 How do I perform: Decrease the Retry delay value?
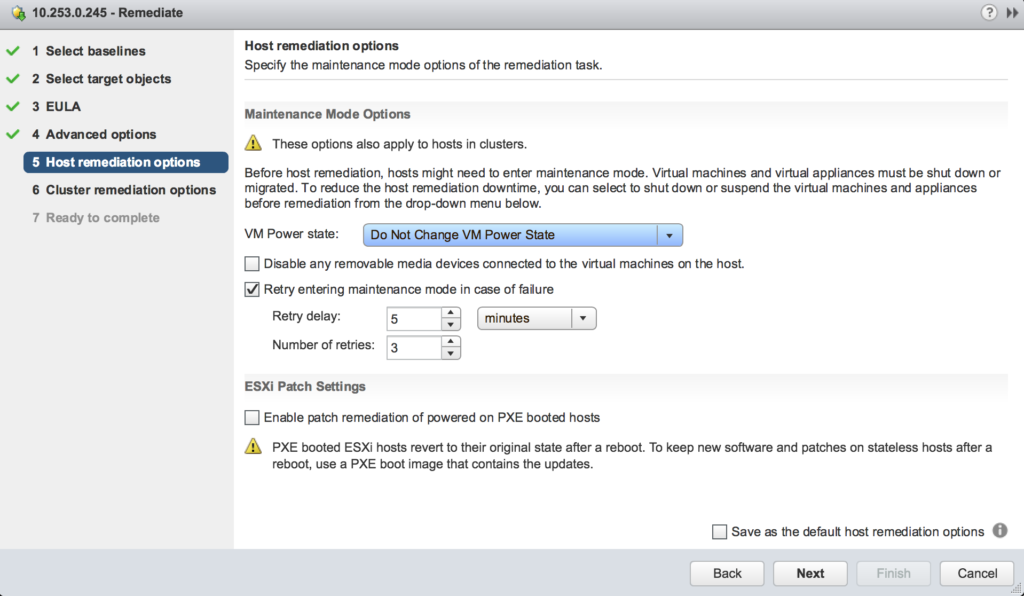pos(451,324)
